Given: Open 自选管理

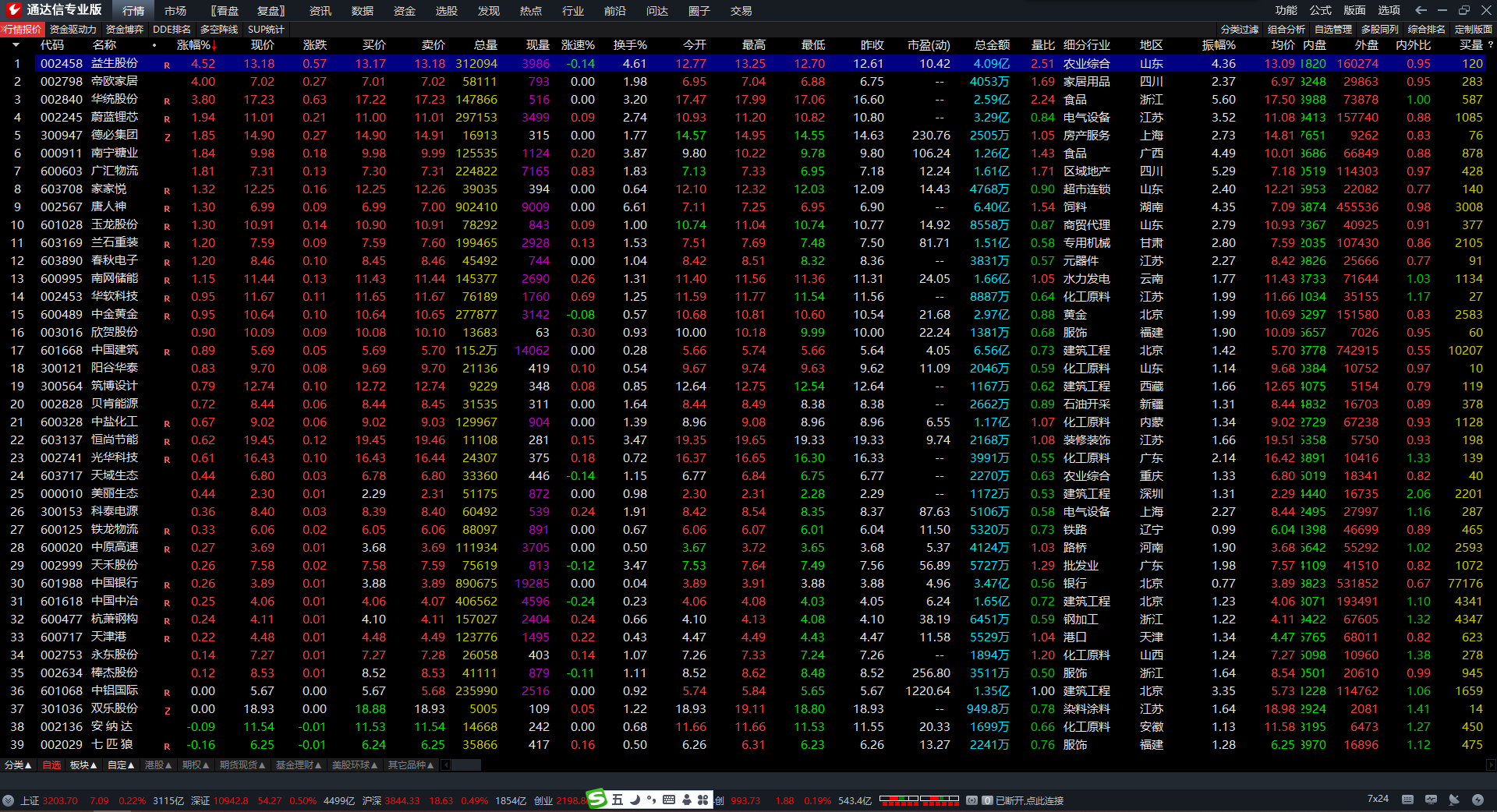Looking at the screenshot, I should point(1333,30).
